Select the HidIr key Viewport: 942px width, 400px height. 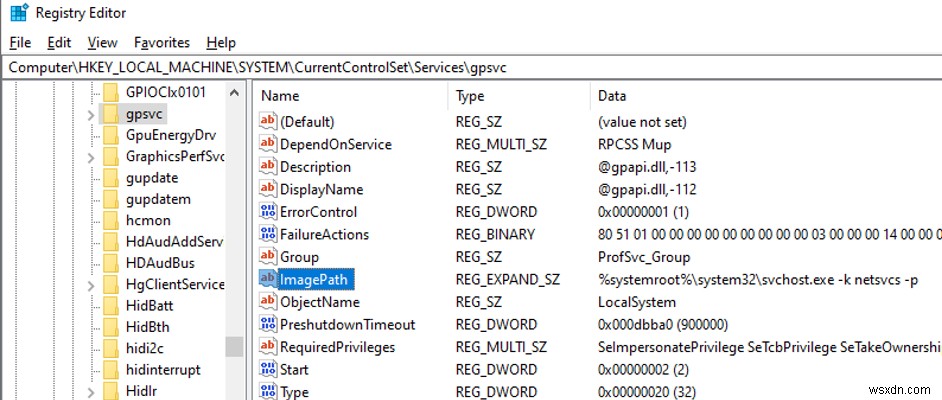pos(141,392)
